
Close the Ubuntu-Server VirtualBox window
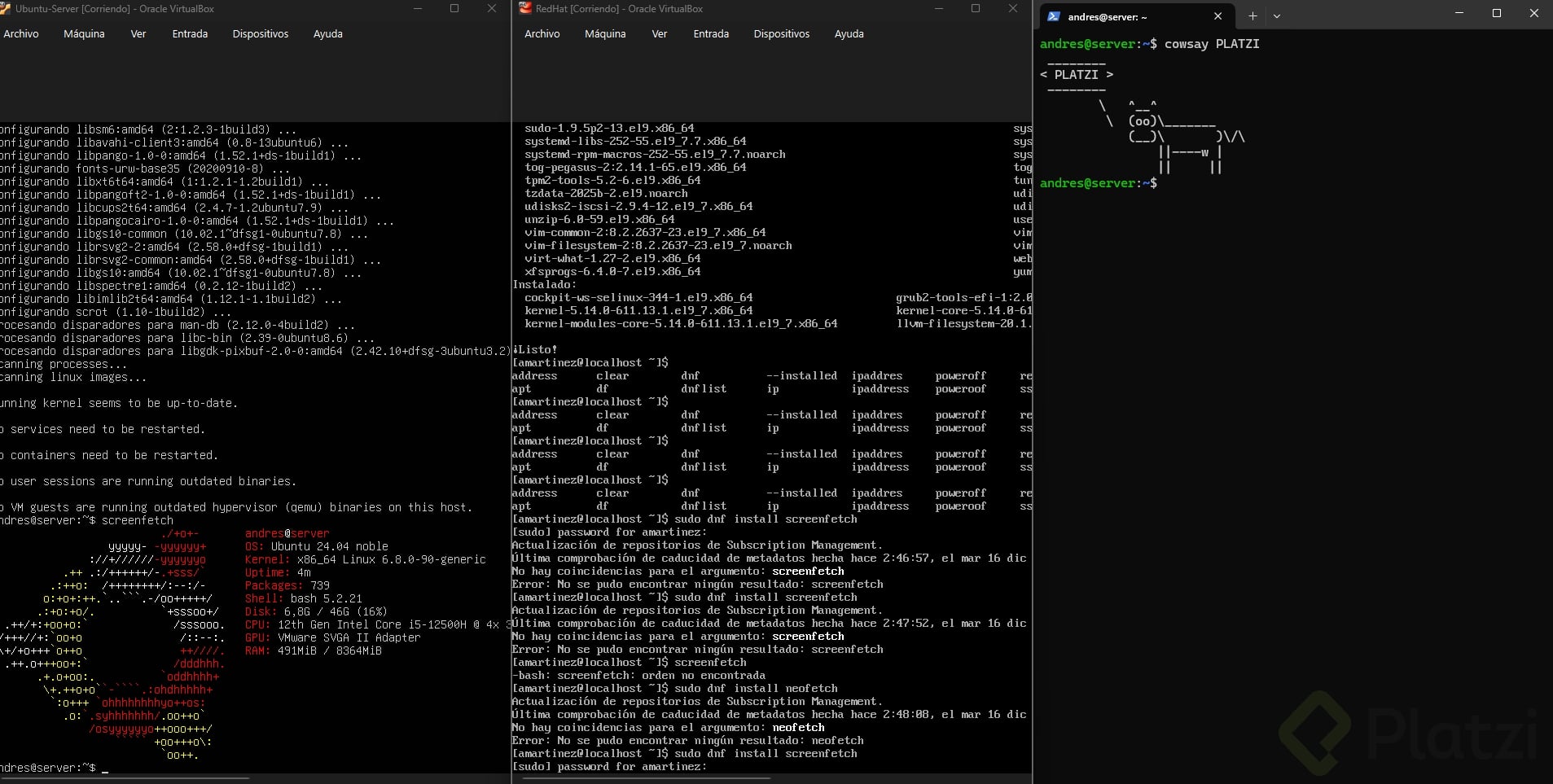pyautogui.click(x=492, y=9)
